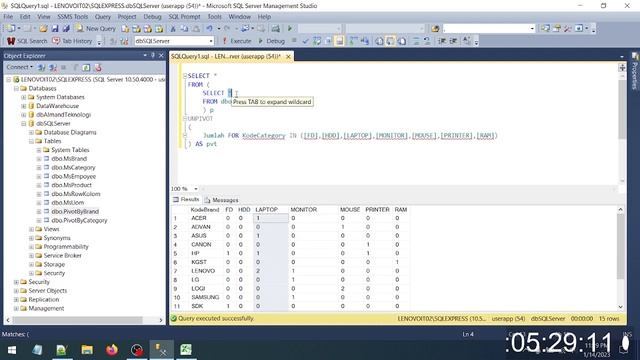This screenshot has width=640, height=360.
Task: Open the Connect dropdown in Object Explorer
Action: click(19, 67)
